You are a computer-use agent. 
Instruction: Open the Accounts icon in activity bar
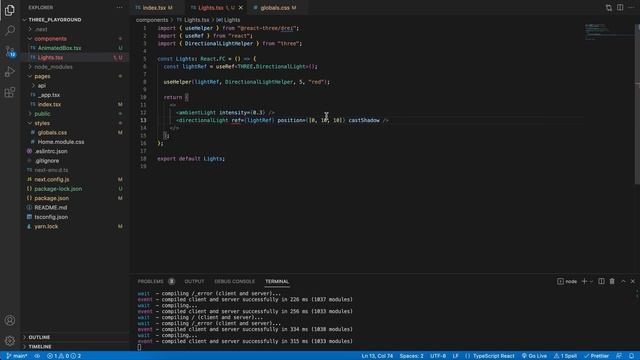[x=10, y=320]
